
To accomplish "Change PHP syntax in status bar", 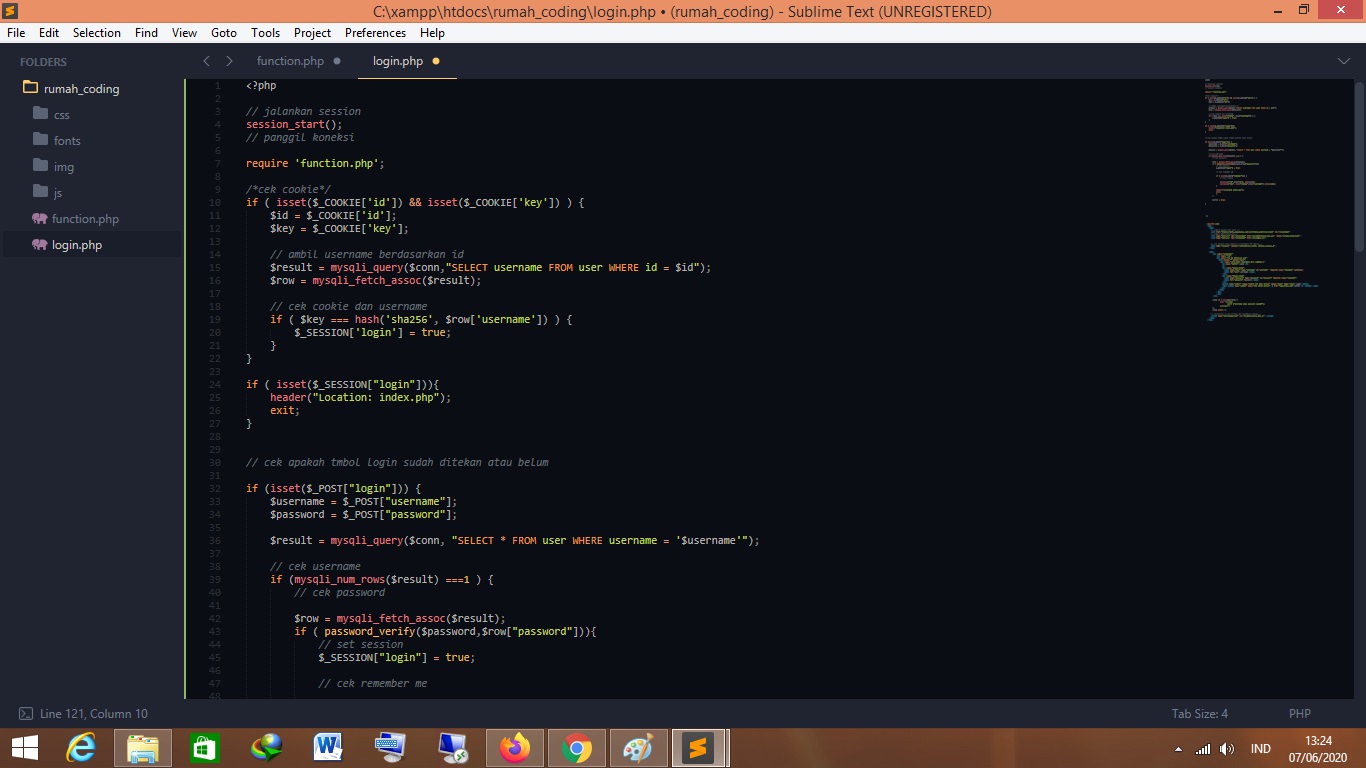I will coord(1299,713).
